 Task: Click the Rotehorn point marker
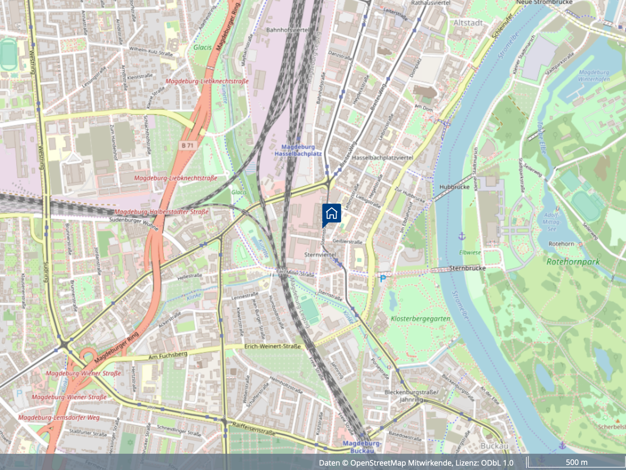(x=580, y=244)
